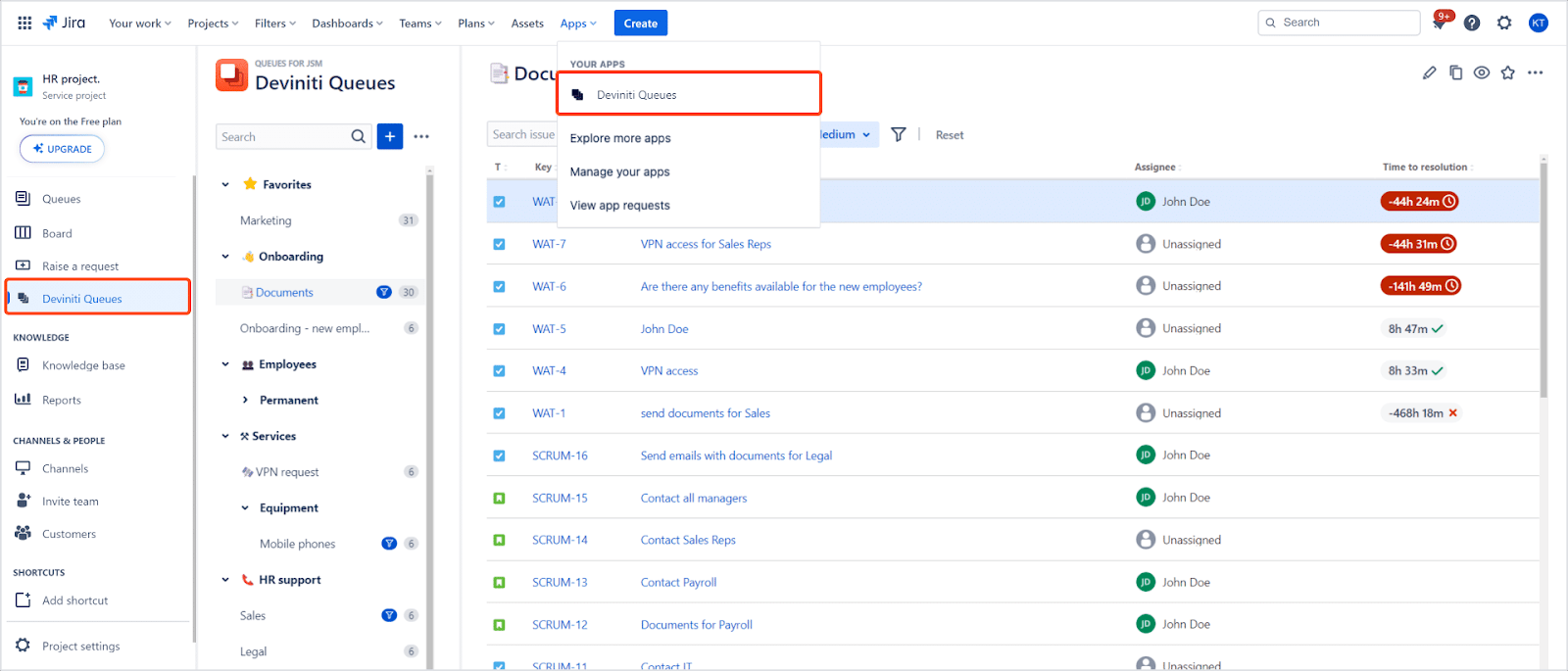Click the issue list vertical scrollbar
Image resolution: width=1568 pixels, height=671 pixels.
click(x=1543, y=279)
